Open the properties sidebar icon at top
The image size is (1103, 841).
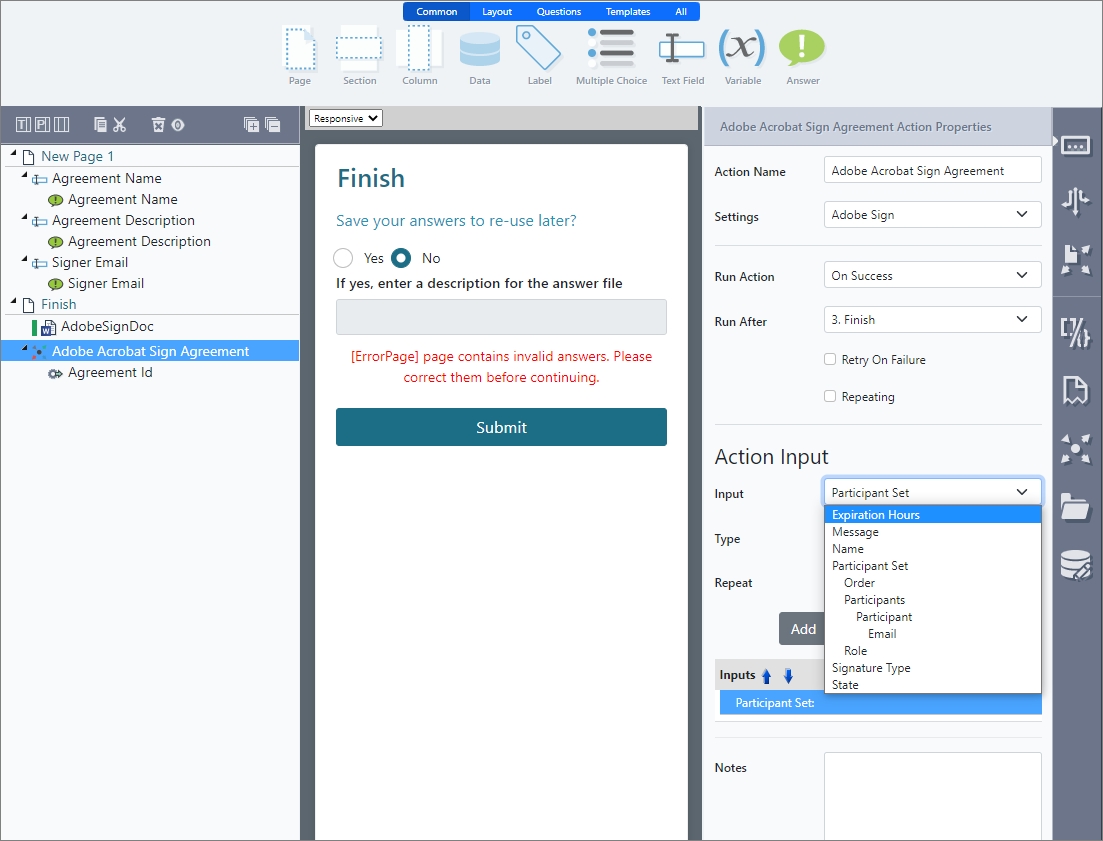coord(1076,146)
